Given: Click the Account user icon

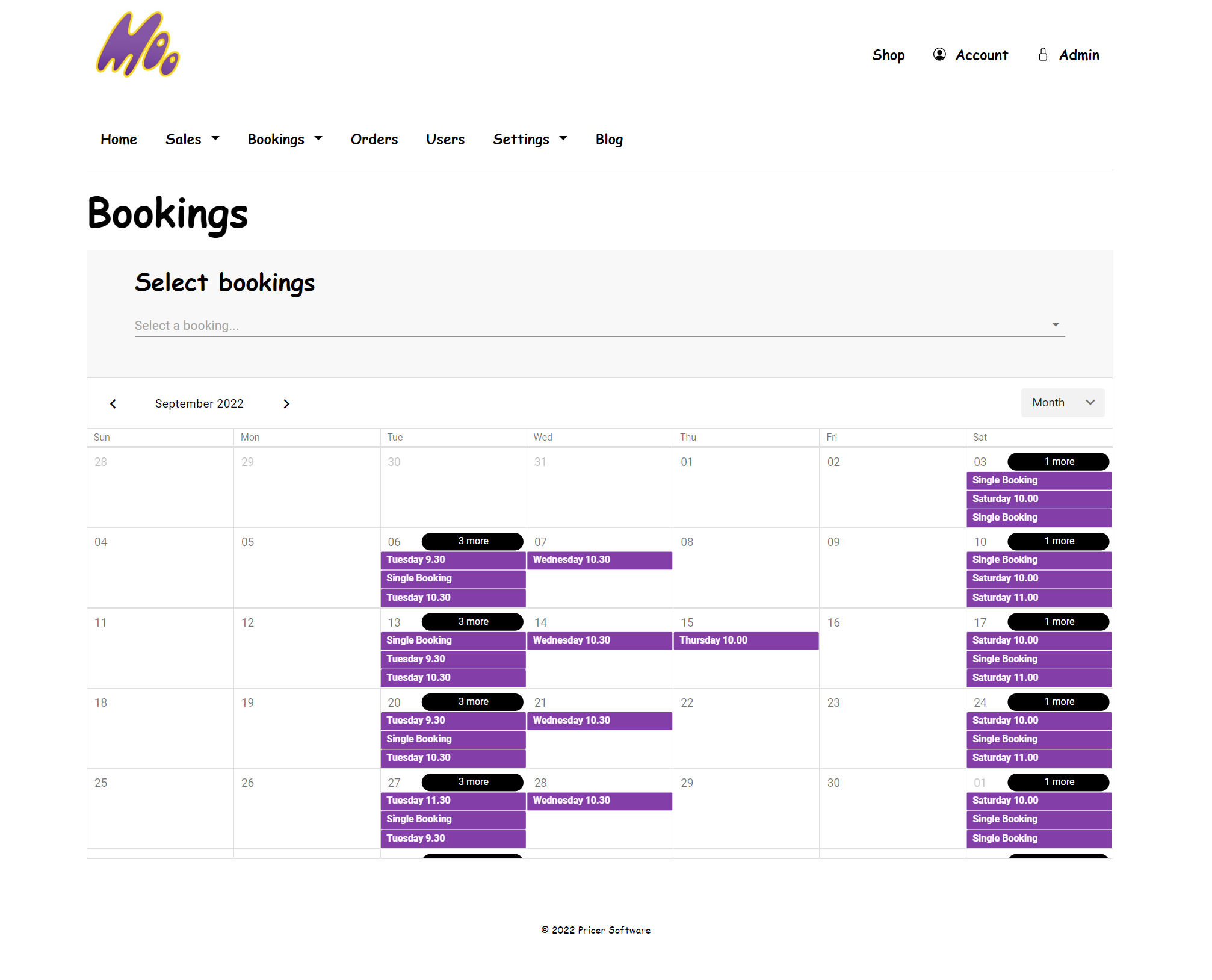Looking at the screenshot, I should coord(939,55).
